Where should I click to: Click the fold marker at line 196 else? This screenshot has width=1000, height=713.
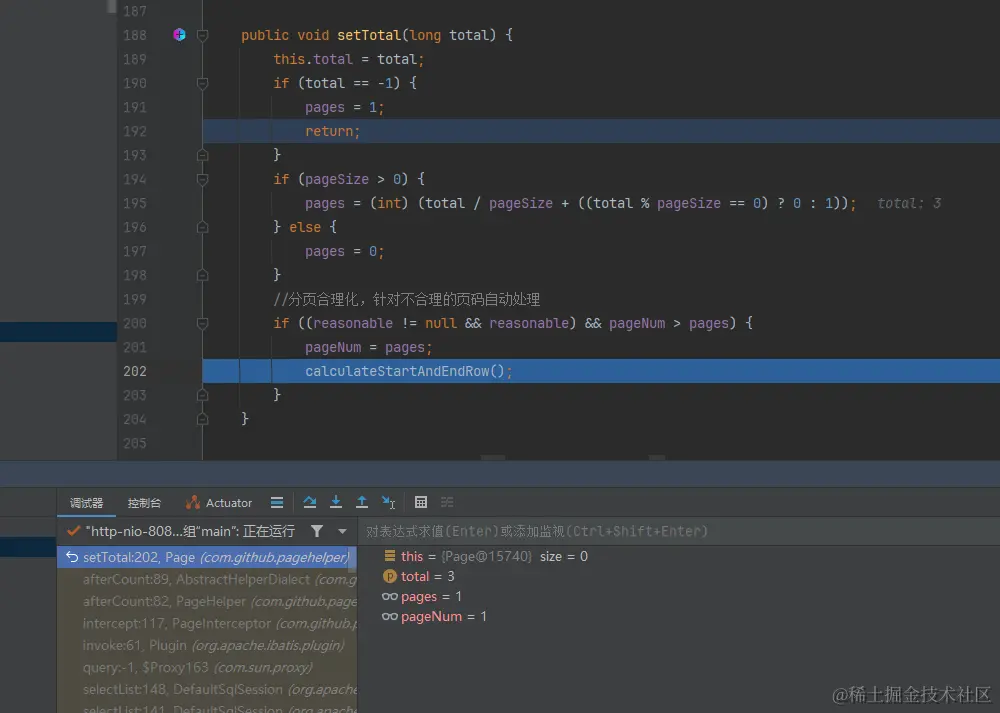[x=202, y=227]
